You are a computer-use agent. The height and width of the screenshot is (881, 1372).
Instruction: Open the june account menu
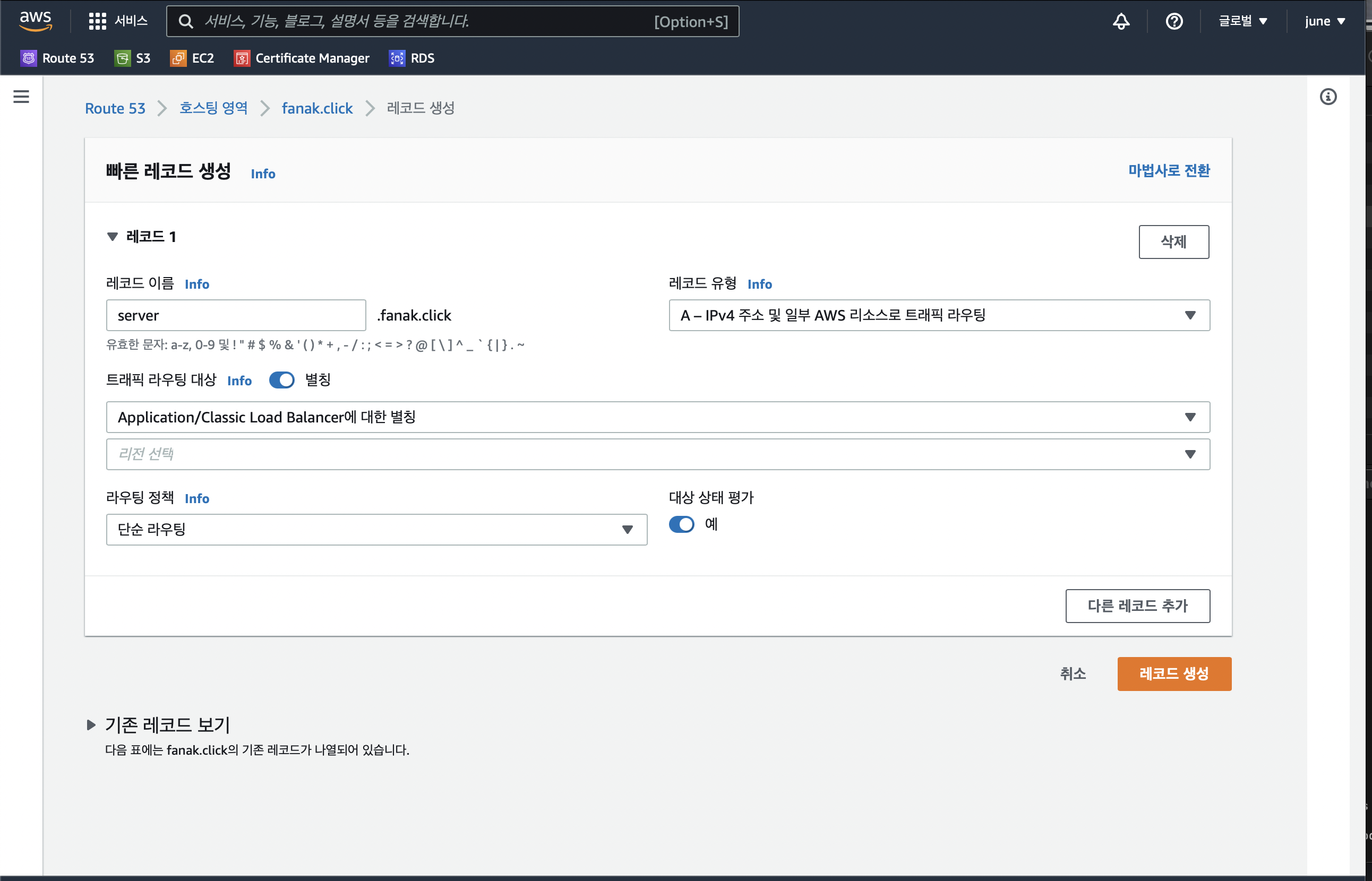point(1325,21)
